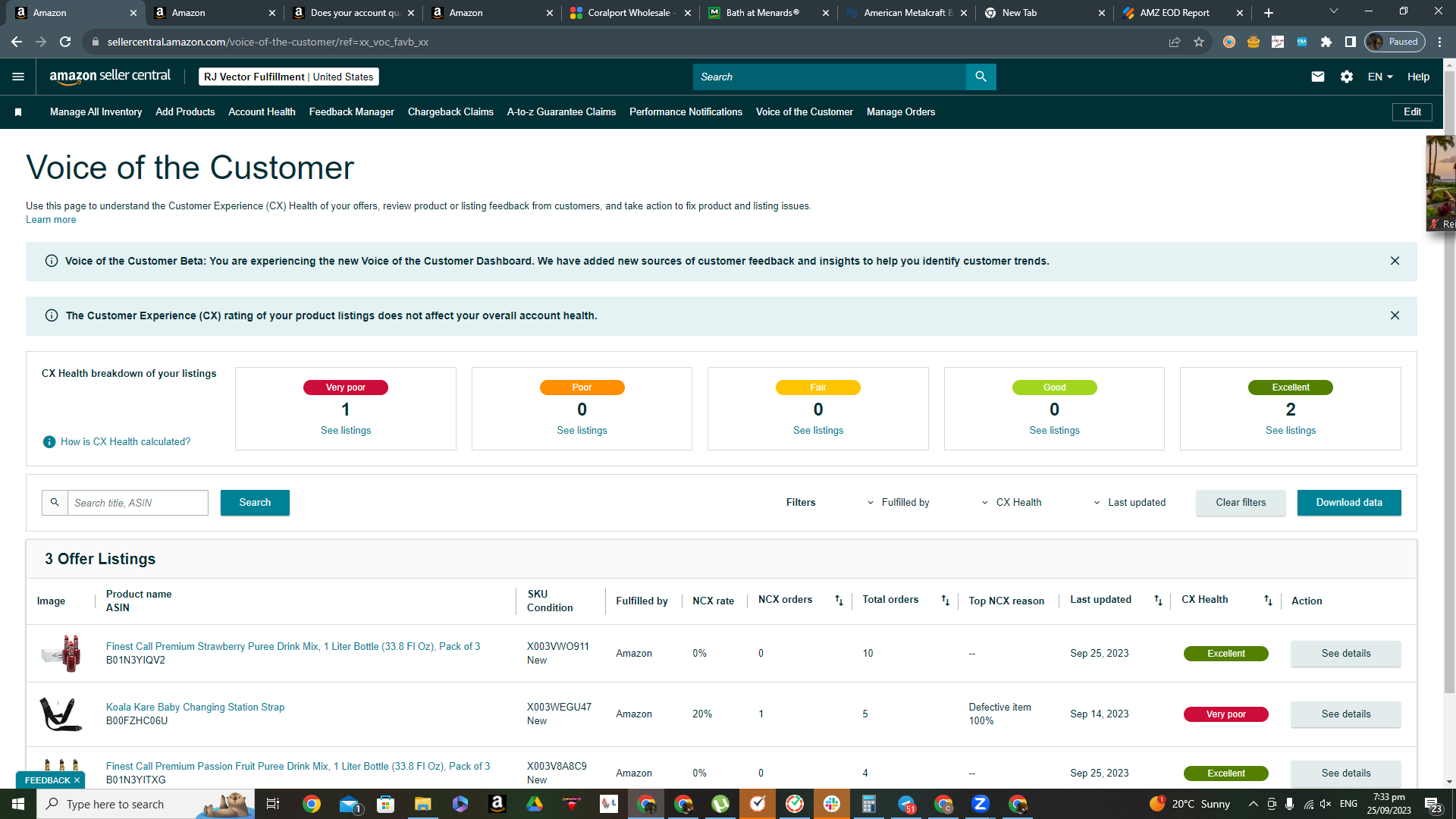Viewport: 1456px width, 819px height.
Task: Open the EN language dropdown
Action: [x=1380, y=77]
